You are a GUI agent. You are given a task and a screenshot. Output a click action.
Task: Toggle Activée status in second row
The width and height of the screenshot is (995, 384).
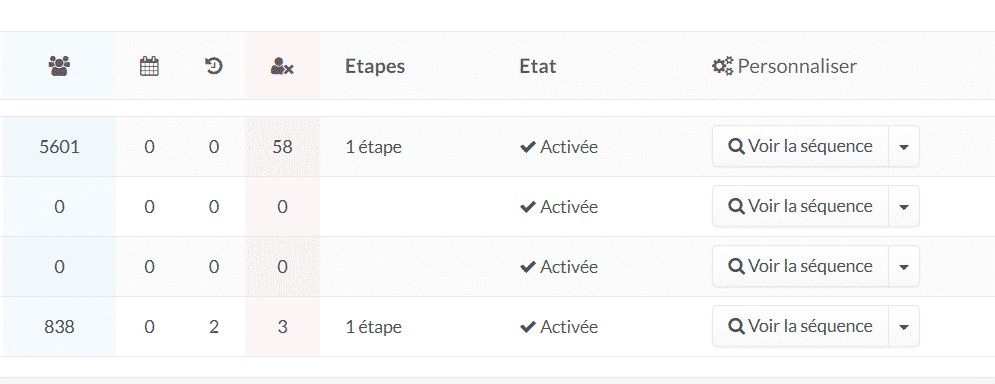[558, 207]
